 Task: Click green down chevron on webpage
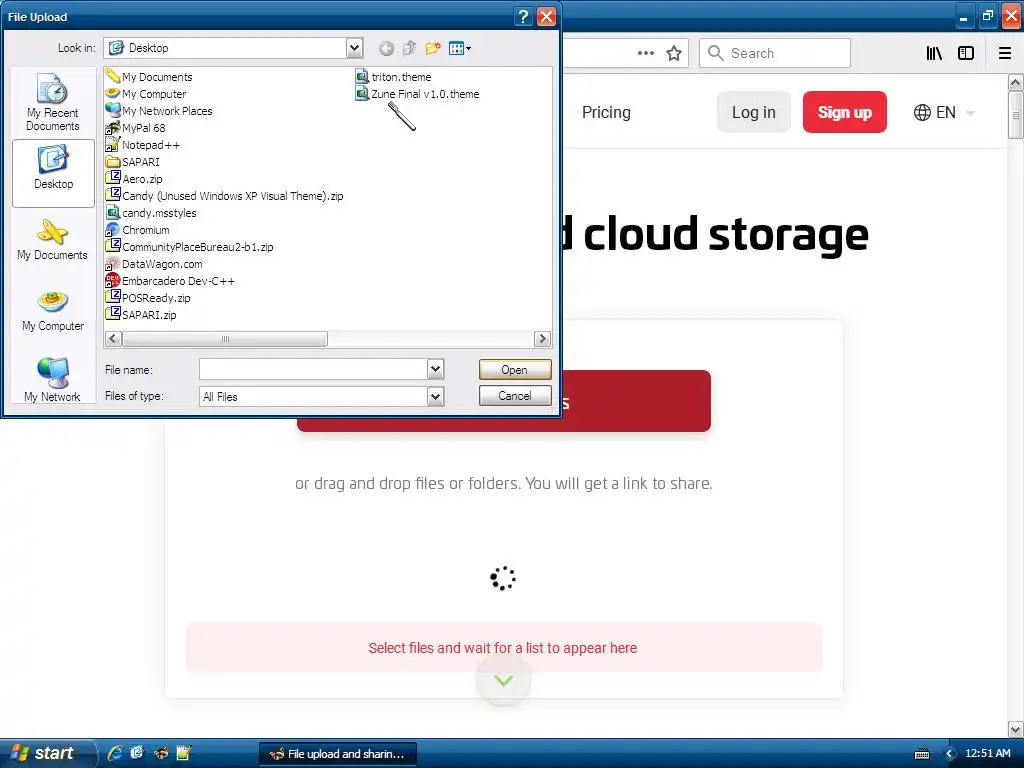503,680
